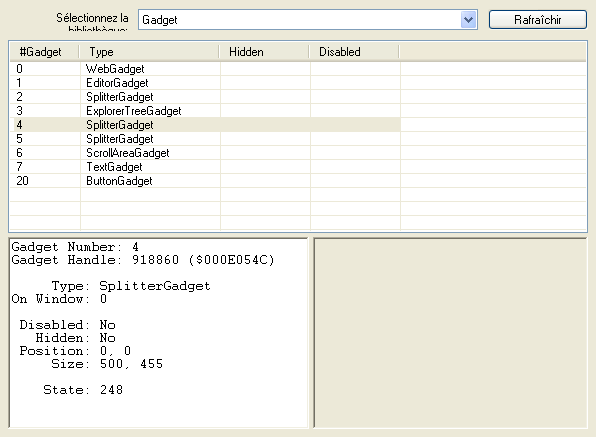The height and width of the screenshot is (437, 596).
Task: Click the Sélectionnez la bibliothèque label
Action: [92, 22]
